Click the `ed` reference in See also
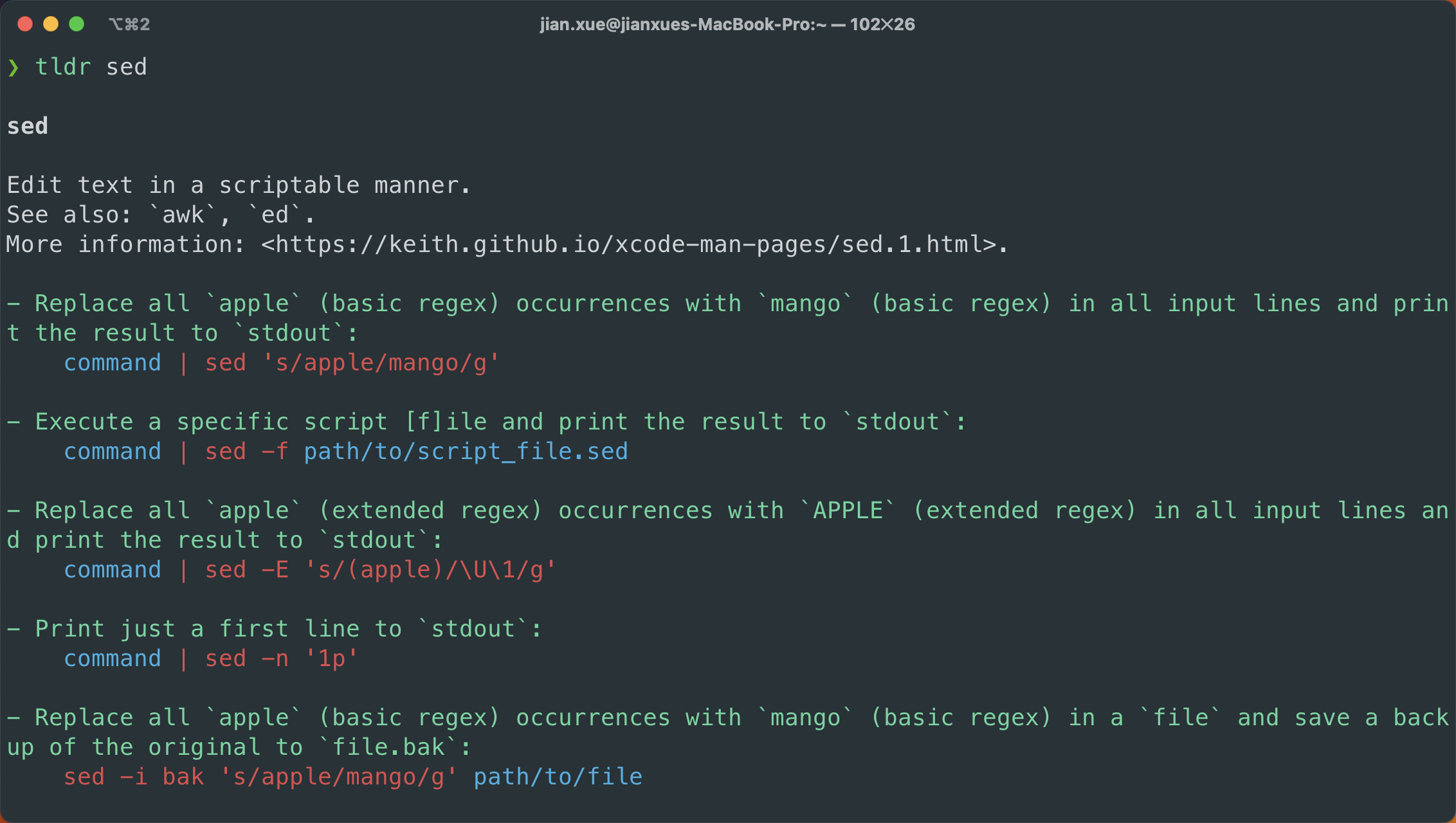The image size is (1456, 823). 275,215
